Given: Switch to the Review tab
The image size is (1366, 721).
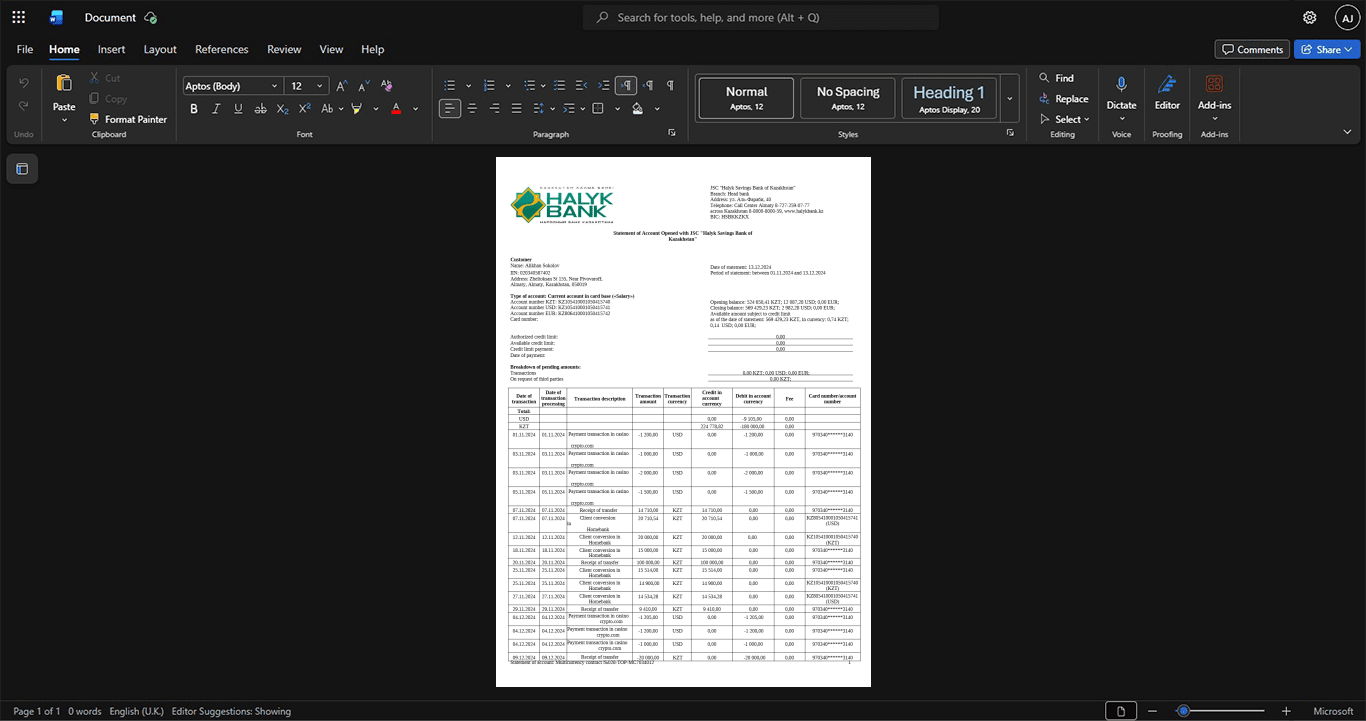Looking at the screenshot, I should pos(284,49).
